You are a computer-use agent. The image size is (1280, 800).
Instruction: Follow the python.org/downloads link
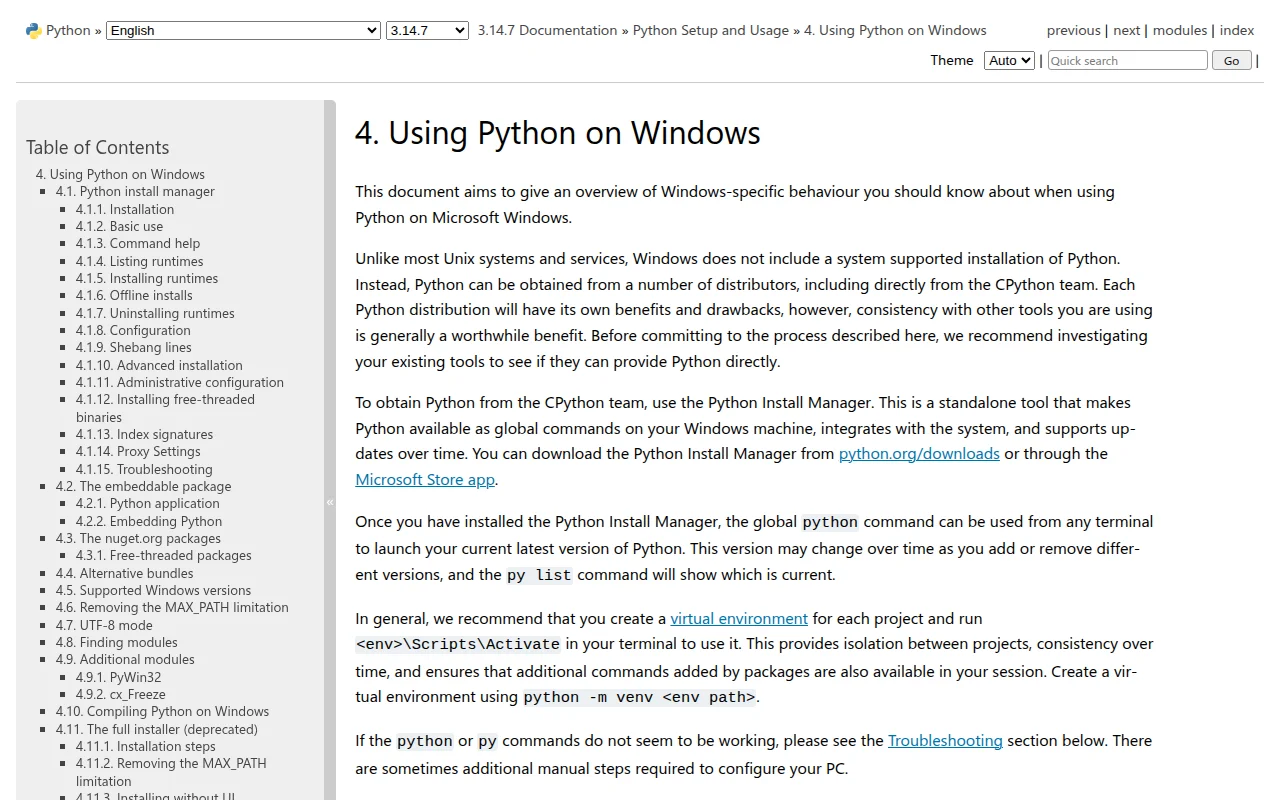coord(919,454)
